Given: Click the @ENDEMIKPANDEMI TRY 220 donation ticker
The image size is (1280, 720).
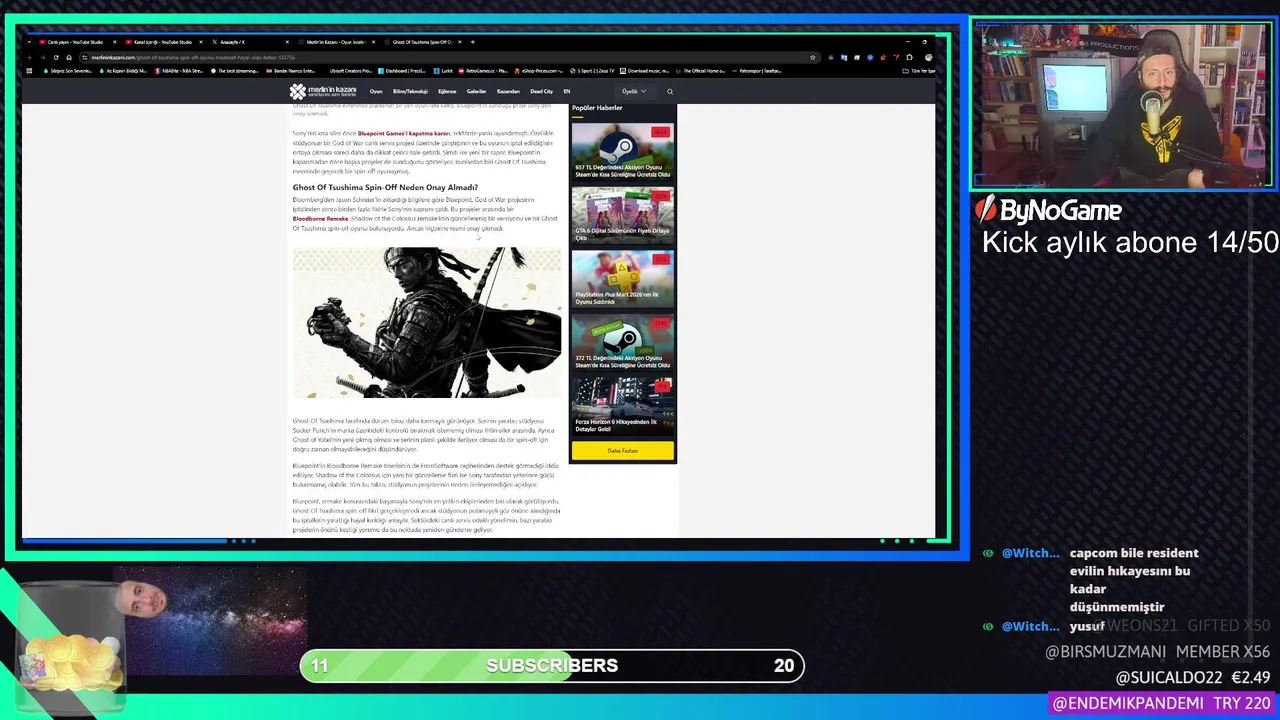Looking at the screenshot, I should coord(1160,704).
